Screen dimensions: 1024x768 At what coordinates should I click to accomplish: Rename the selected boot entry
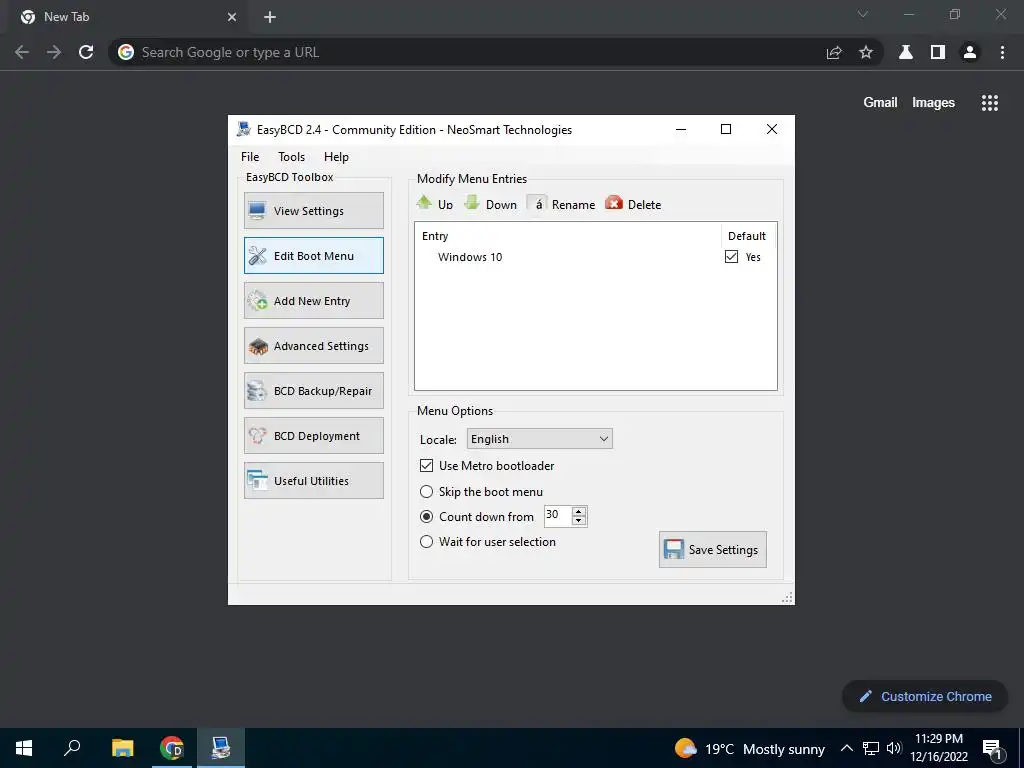(562, 204)
